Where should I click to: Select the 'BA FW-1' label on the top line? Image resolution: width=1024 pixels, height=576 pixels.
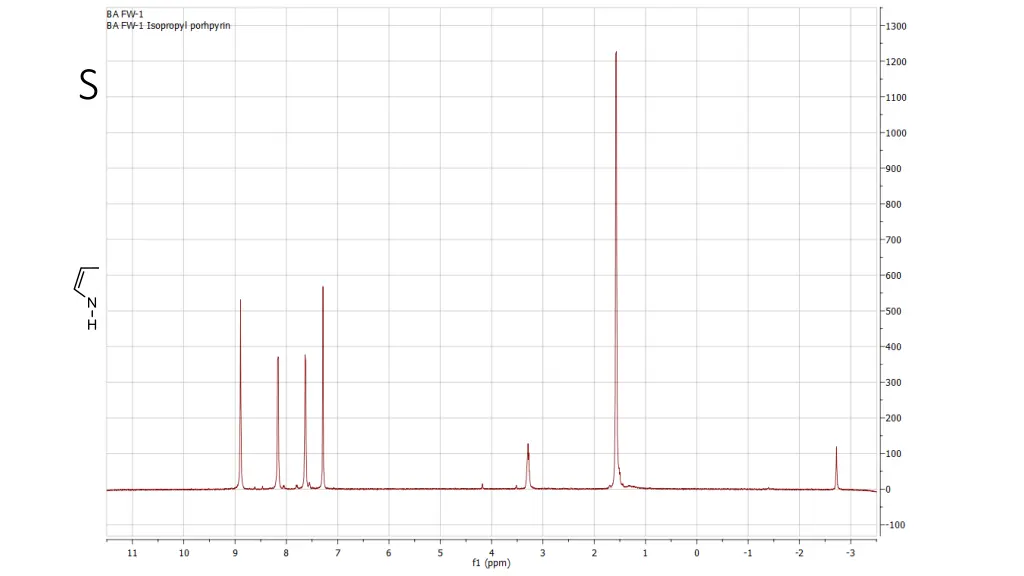[x=125, y=14]
